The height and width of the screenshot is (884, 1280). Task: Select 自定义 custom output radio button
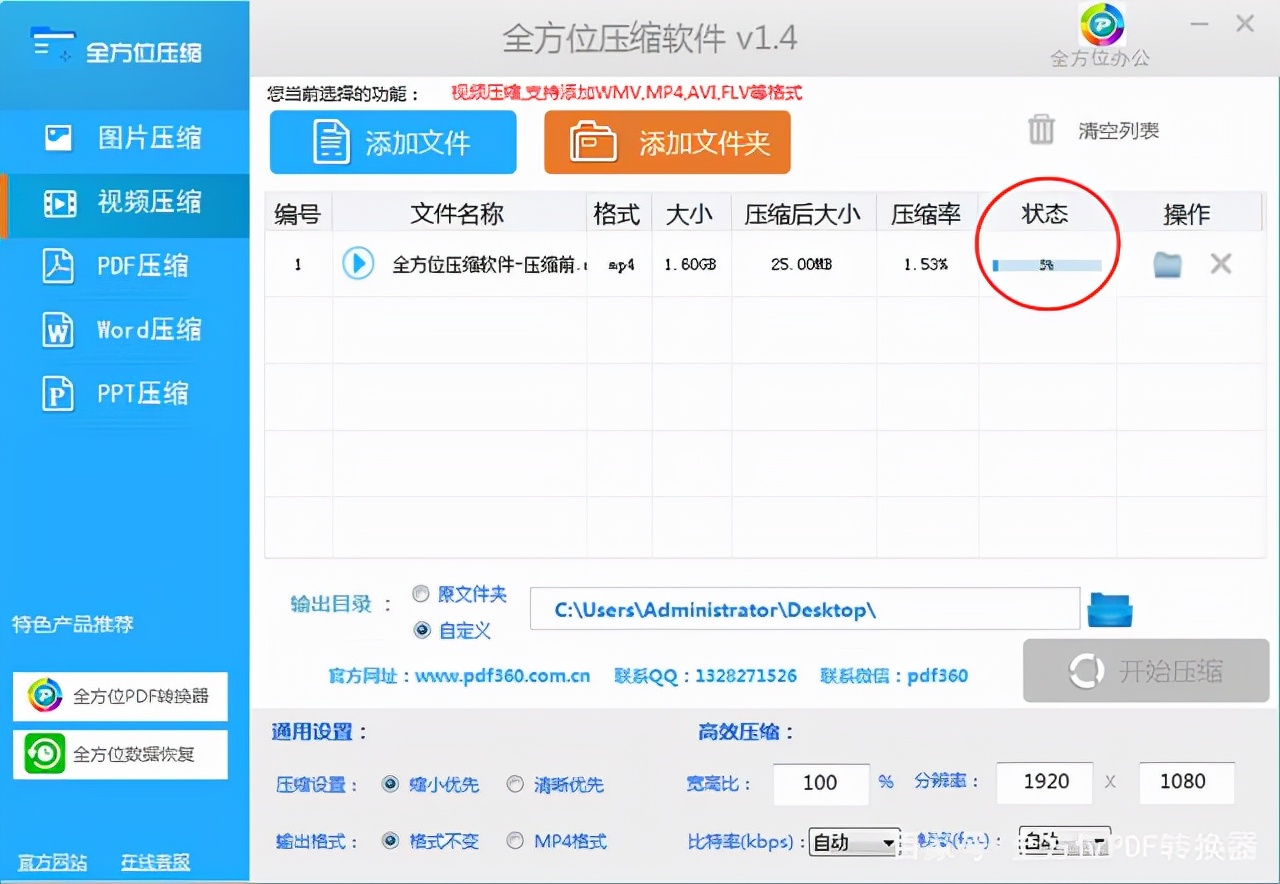421,630
